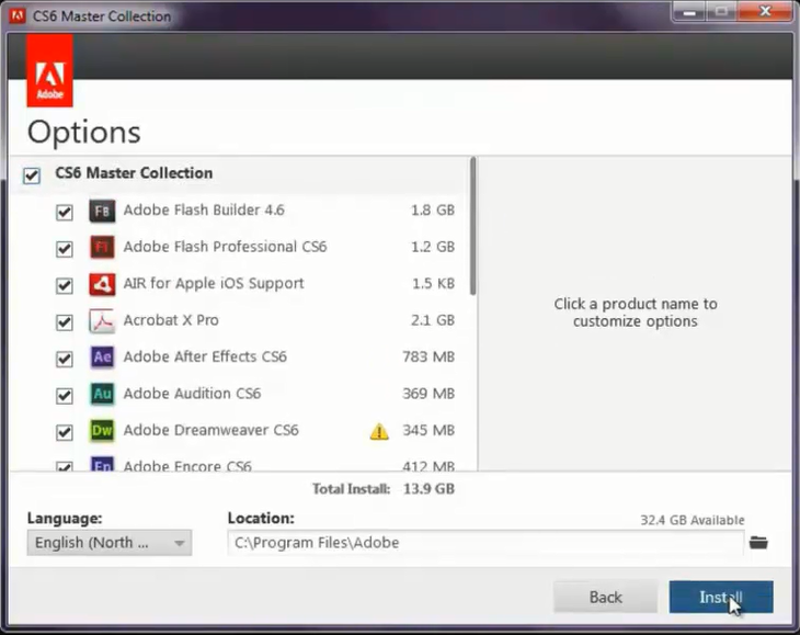Click the Adobe Audition CS6 icon
Image resolution: width=800 pixels, height=635 pixels.
[x=102, y=394]
